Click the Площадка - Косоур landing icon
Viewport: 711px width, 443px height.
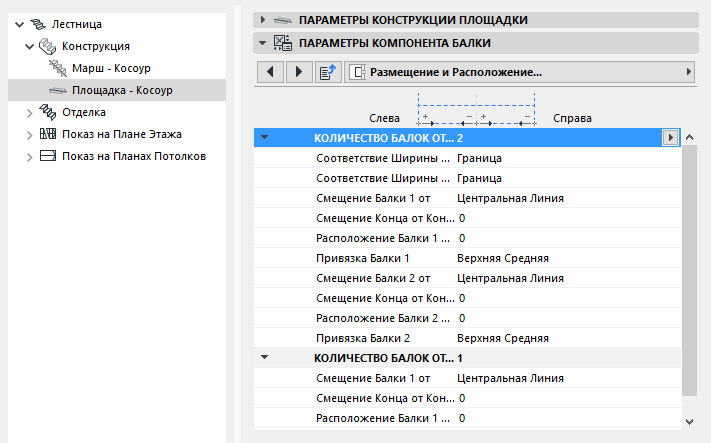pyautogui.click(x=58, y=91)
